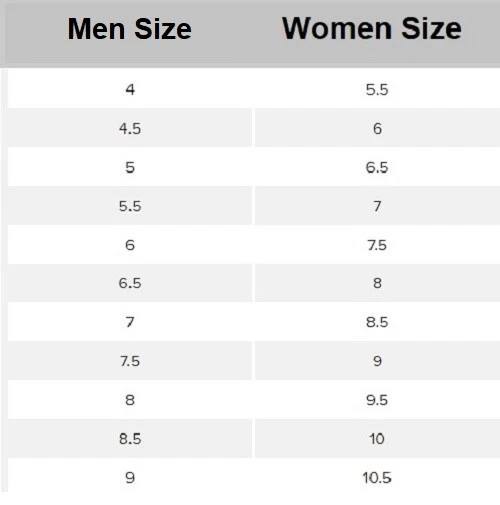Click the women size 8.5 cell

point(377,322)
